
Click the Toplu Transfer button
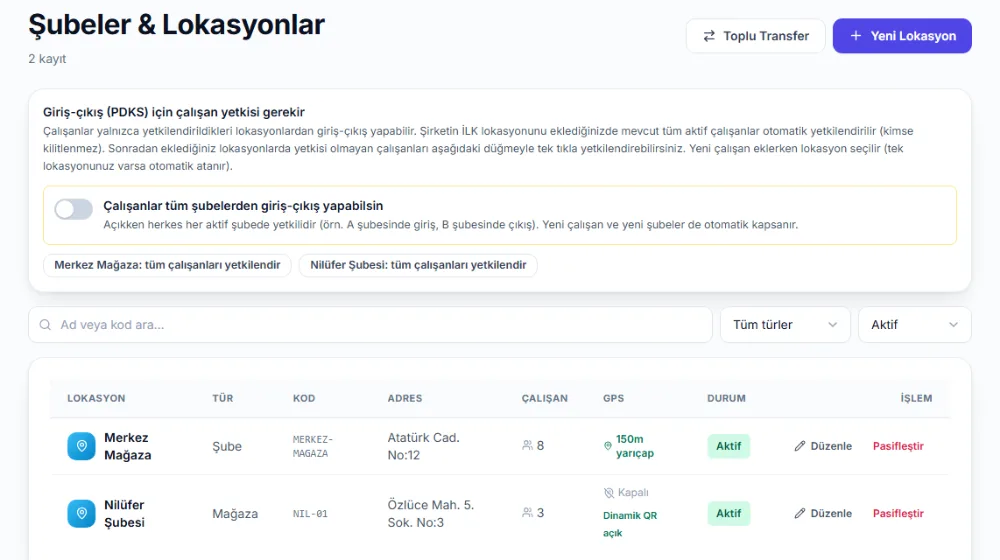[755, 36]
